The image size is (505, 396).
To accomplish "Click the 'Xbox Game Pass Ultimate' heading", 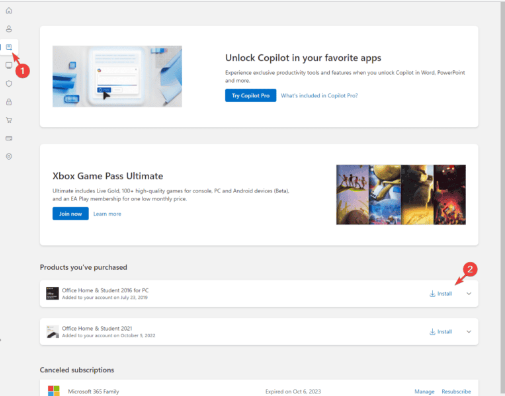I will tap(108, 176).
